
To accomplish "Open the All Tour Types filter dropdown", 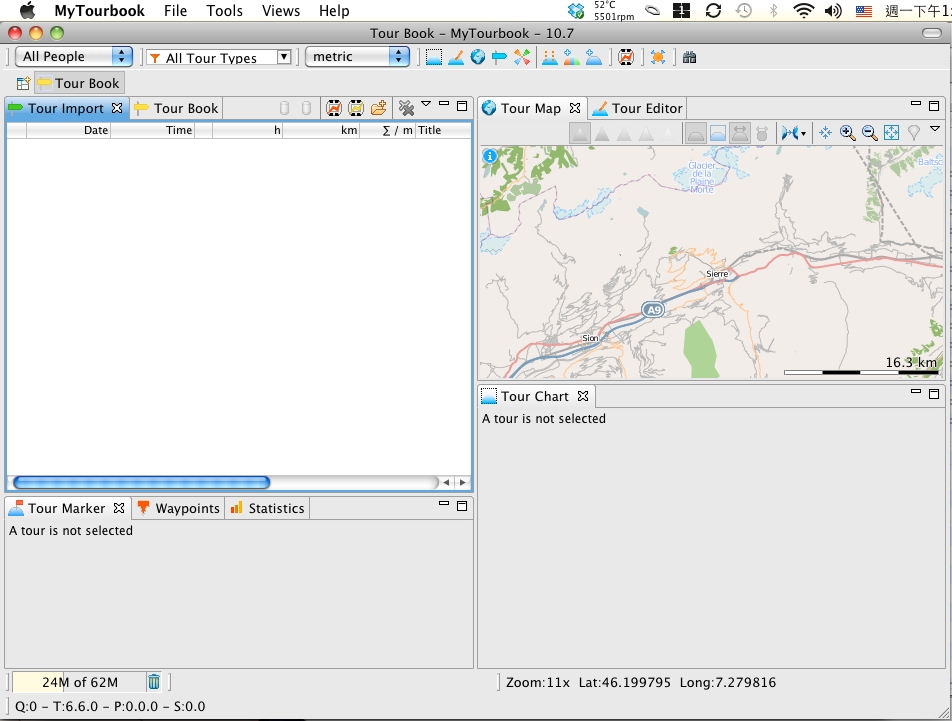I will pos(219,58).
